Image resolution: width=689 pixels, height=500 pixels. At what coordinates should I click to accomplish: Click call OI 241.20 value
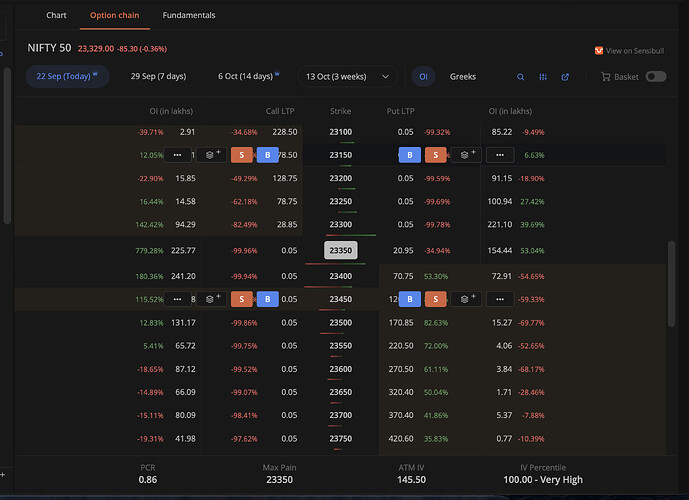tap(183, 276)
